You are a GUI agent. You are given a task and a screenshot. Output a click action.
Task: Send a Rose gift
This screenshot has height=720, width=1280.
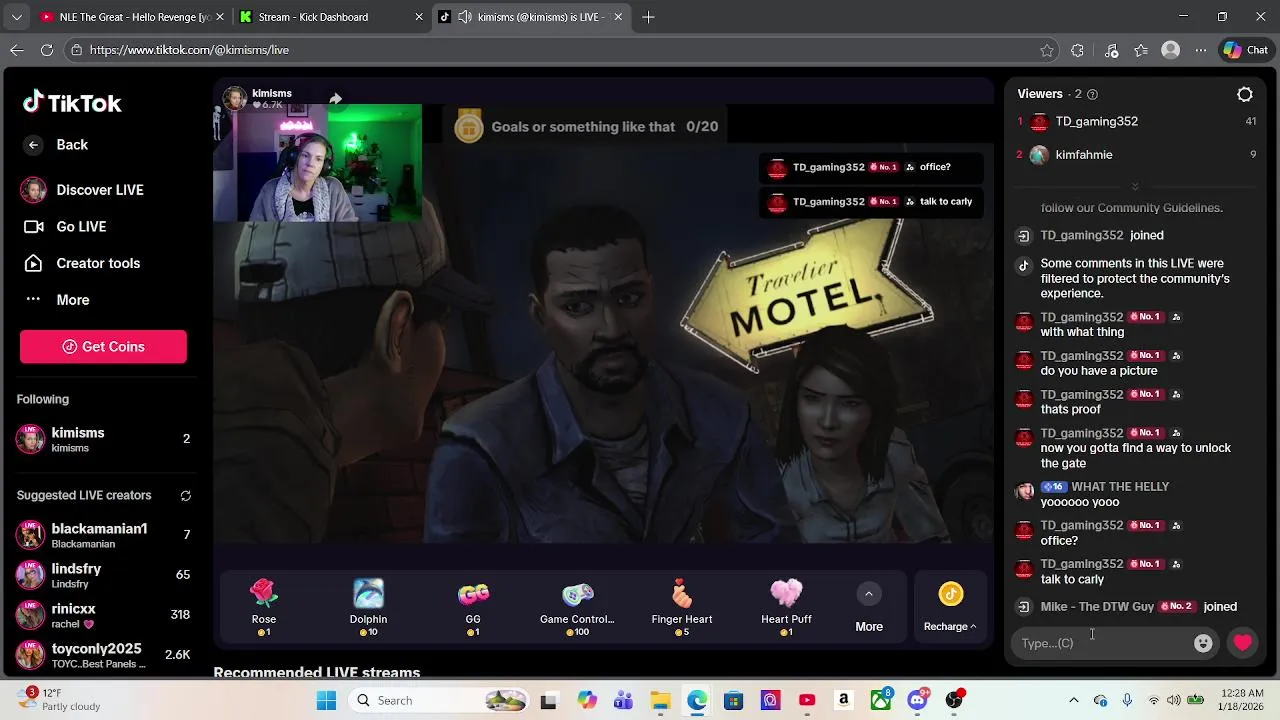[x=264, y=607]
